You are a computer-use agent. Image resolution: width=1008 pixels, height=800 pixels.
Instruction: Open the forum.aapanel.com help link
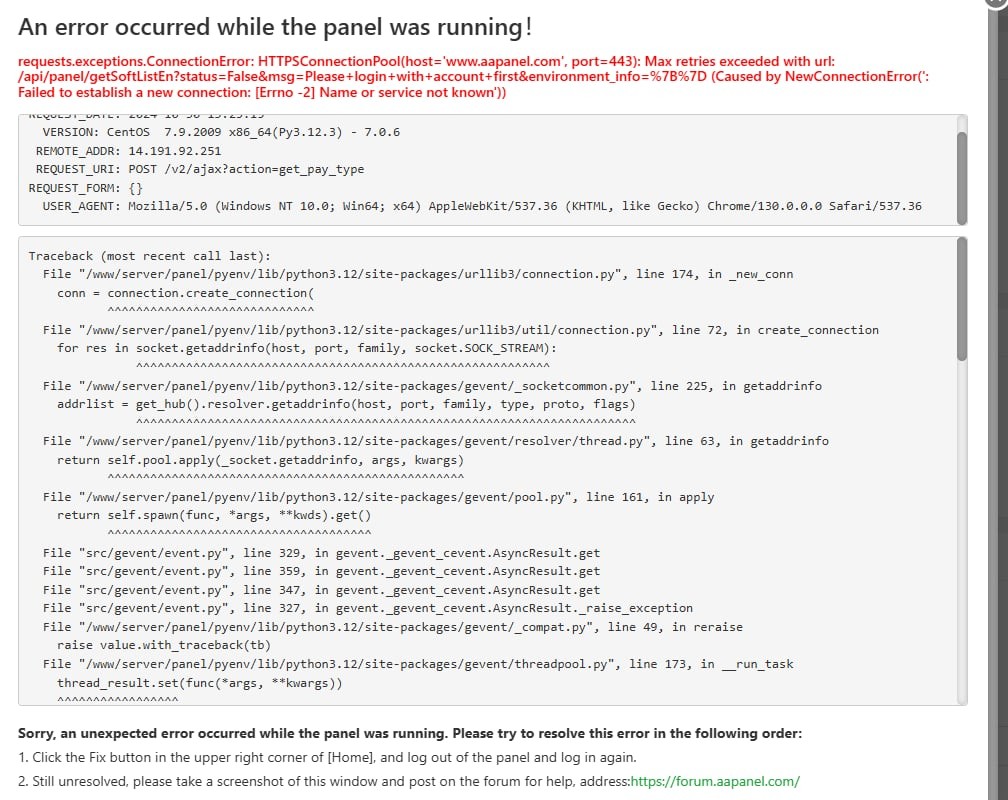pos(715,781)
